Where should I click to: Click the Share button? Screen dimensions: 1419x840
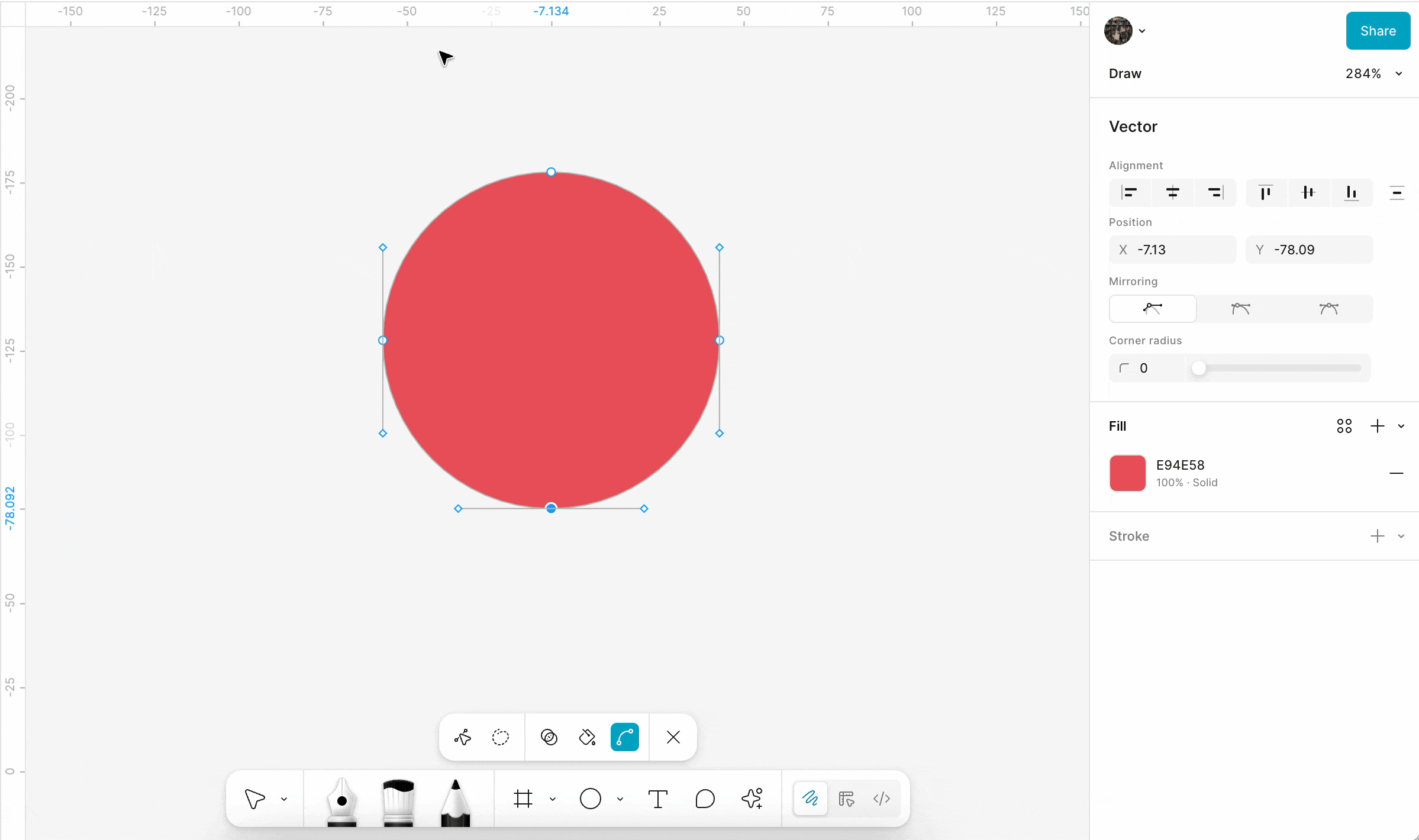(x=1378, y=31)
